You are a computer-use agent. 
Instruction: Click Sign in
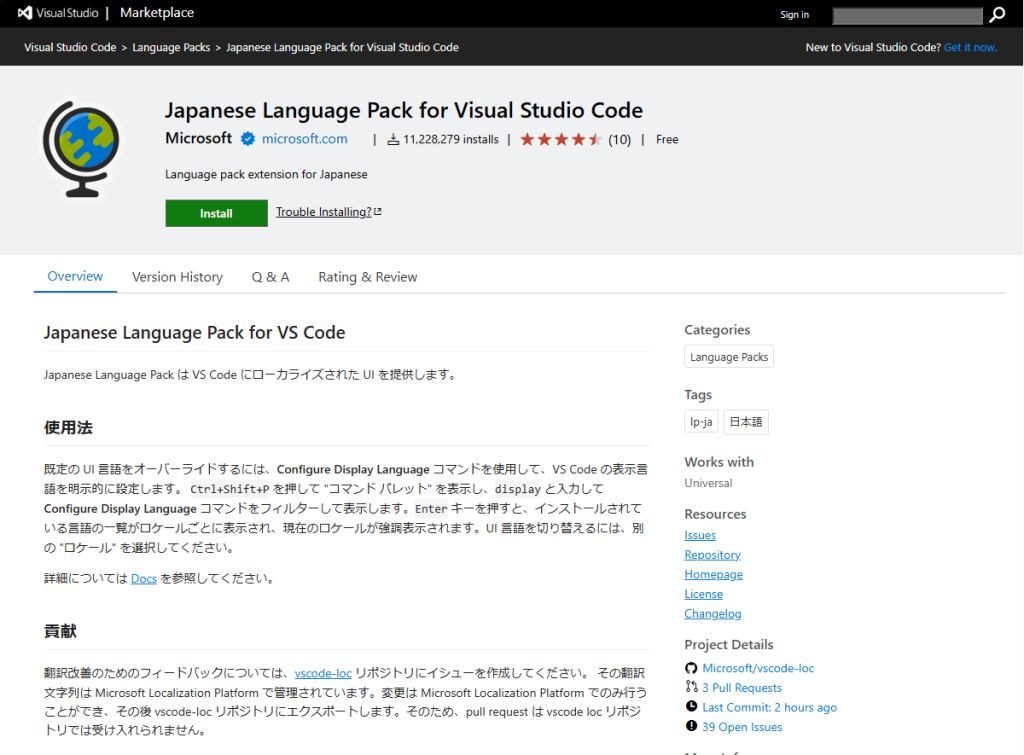pyautogui.click(x=794, y=14)
